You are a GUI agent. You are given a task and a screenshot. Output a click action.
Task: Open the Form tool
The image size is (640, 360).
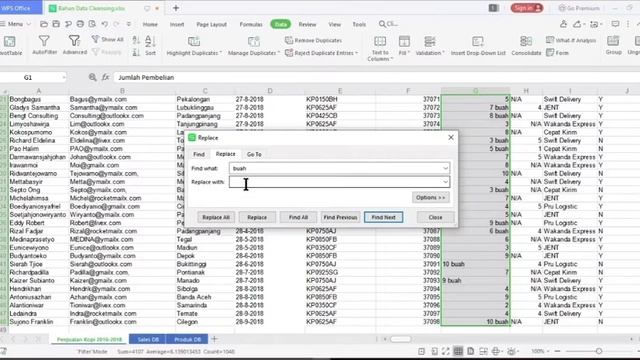pyautogui.click(x=557, y=53)
